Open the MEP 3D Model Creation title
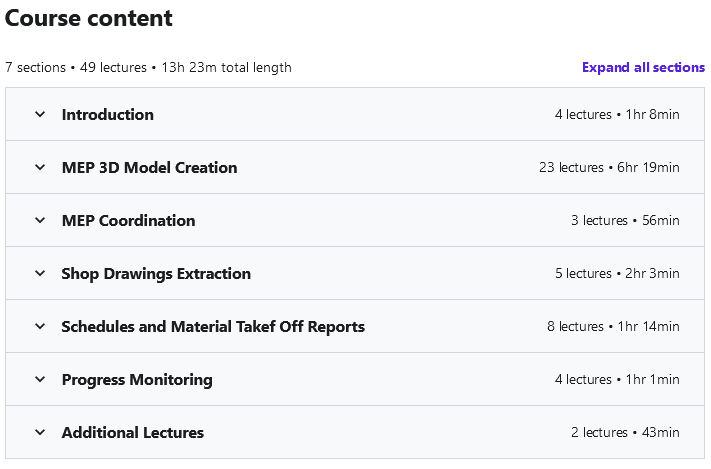The width and height of the screenshot is (711, 469). coord(149,167)
